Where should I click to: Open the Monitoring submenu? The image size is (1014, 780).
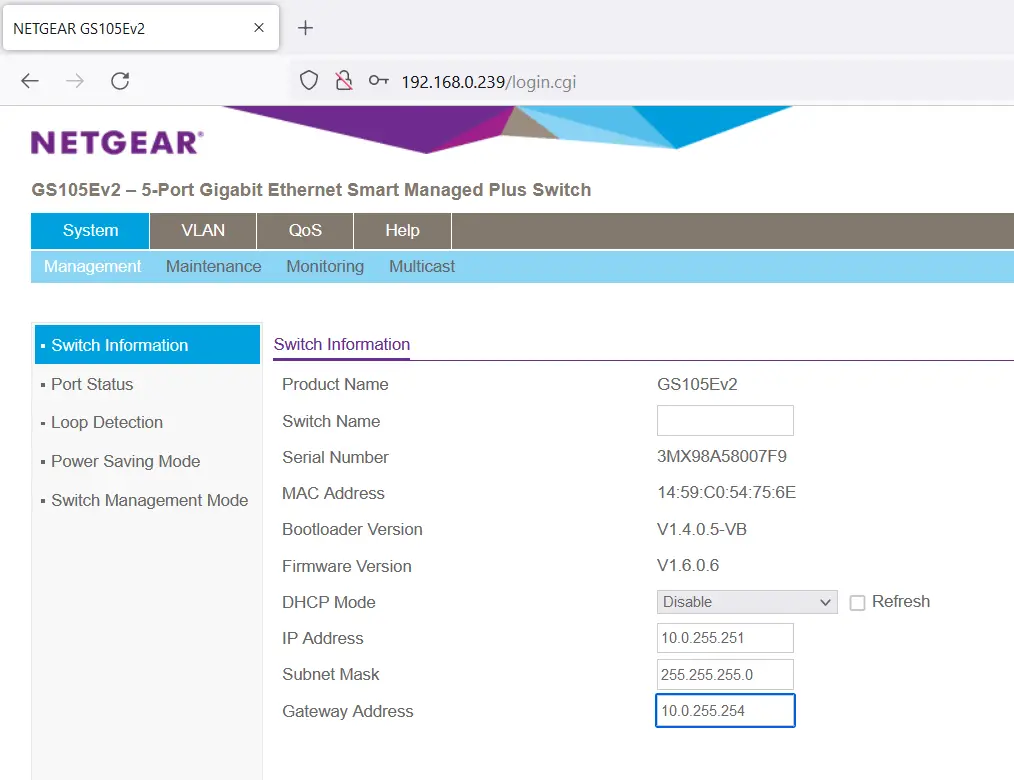point(325,266)
